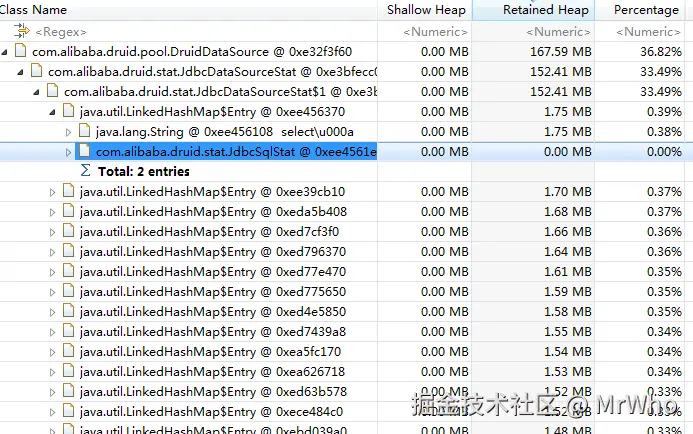Expand LinkedHashMap$Entry 0xed4e5850 node

coord(52,312)
